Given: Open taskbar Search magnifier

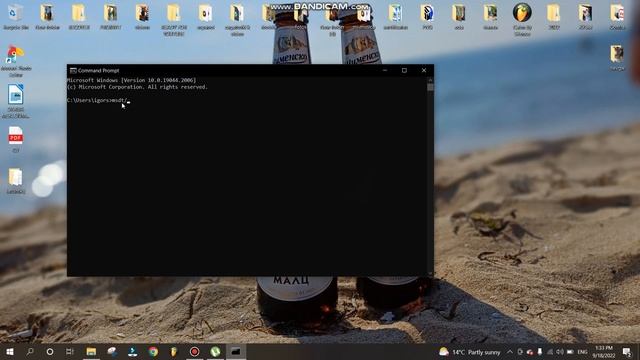Looking at the screenshot, I should click(x=30, y=351).
